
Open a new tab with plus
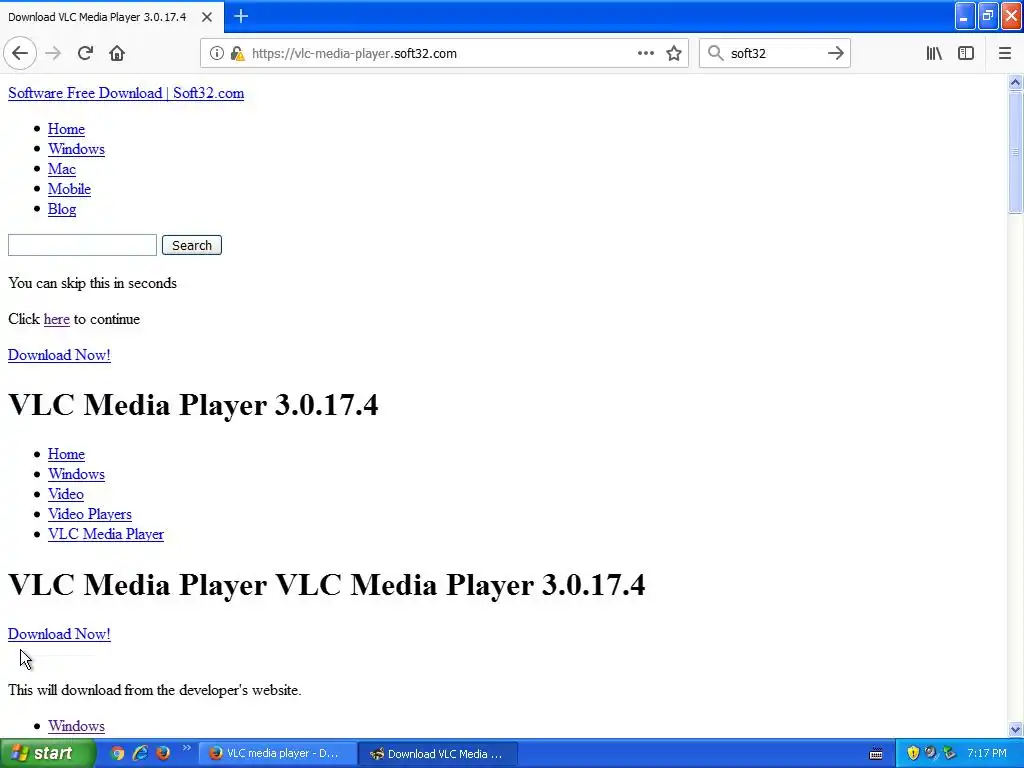coord(241,16)
